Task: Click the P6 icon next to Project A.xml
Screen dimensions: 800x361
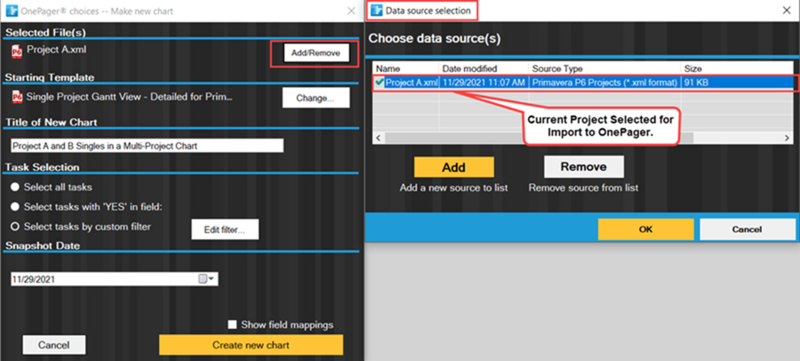Action: (17, 50)
